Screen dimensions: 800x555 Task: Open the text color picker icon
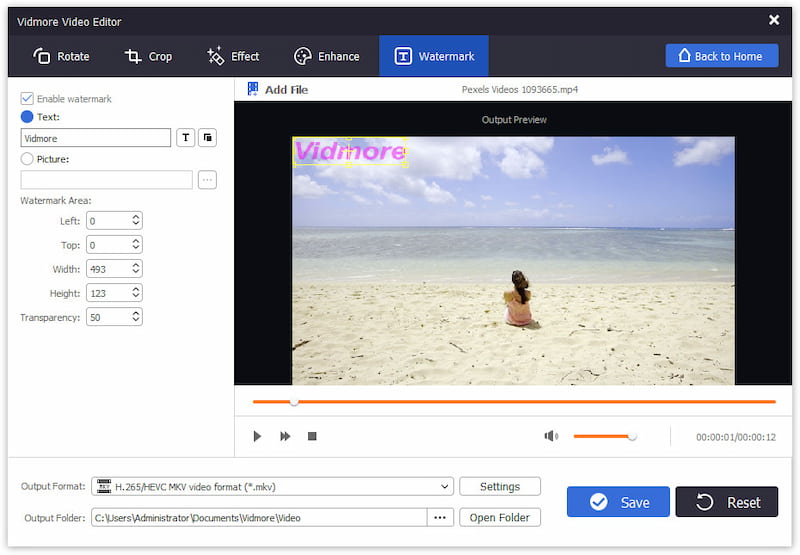coord(207,138)
